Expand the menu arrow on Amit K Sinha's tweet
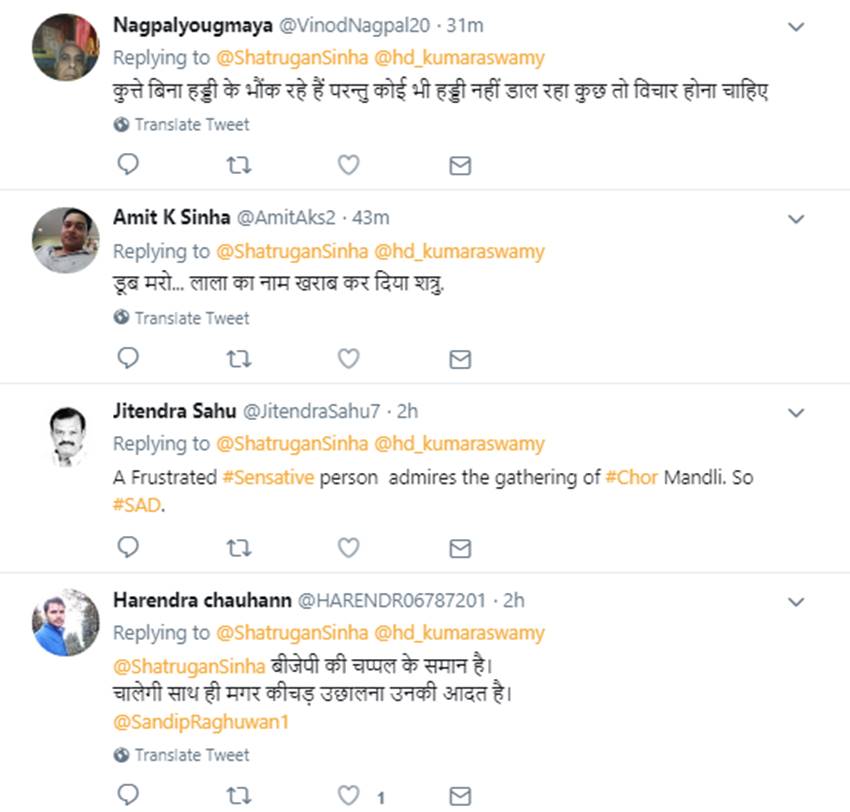Screen dimensions: 850x812 click(x=796, y=218)
